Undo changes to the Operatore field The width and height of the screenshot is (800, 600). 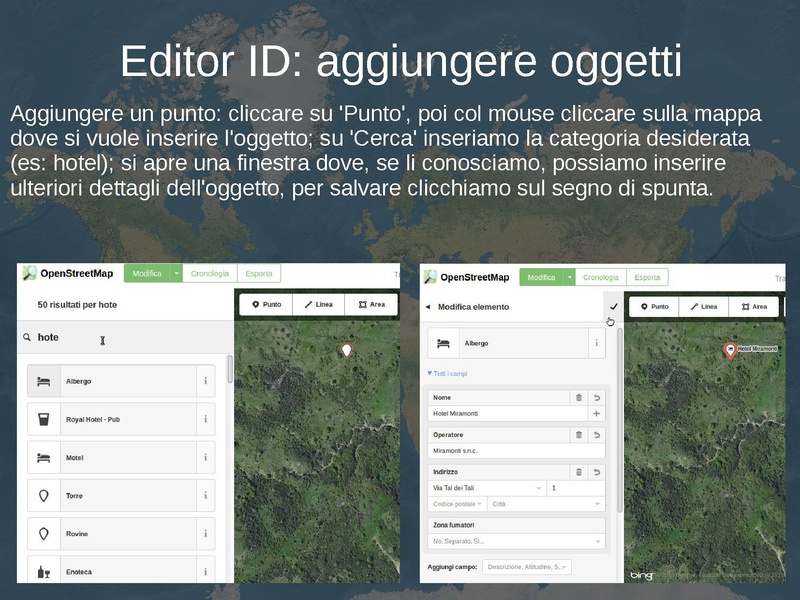click(x=597, y=435)
